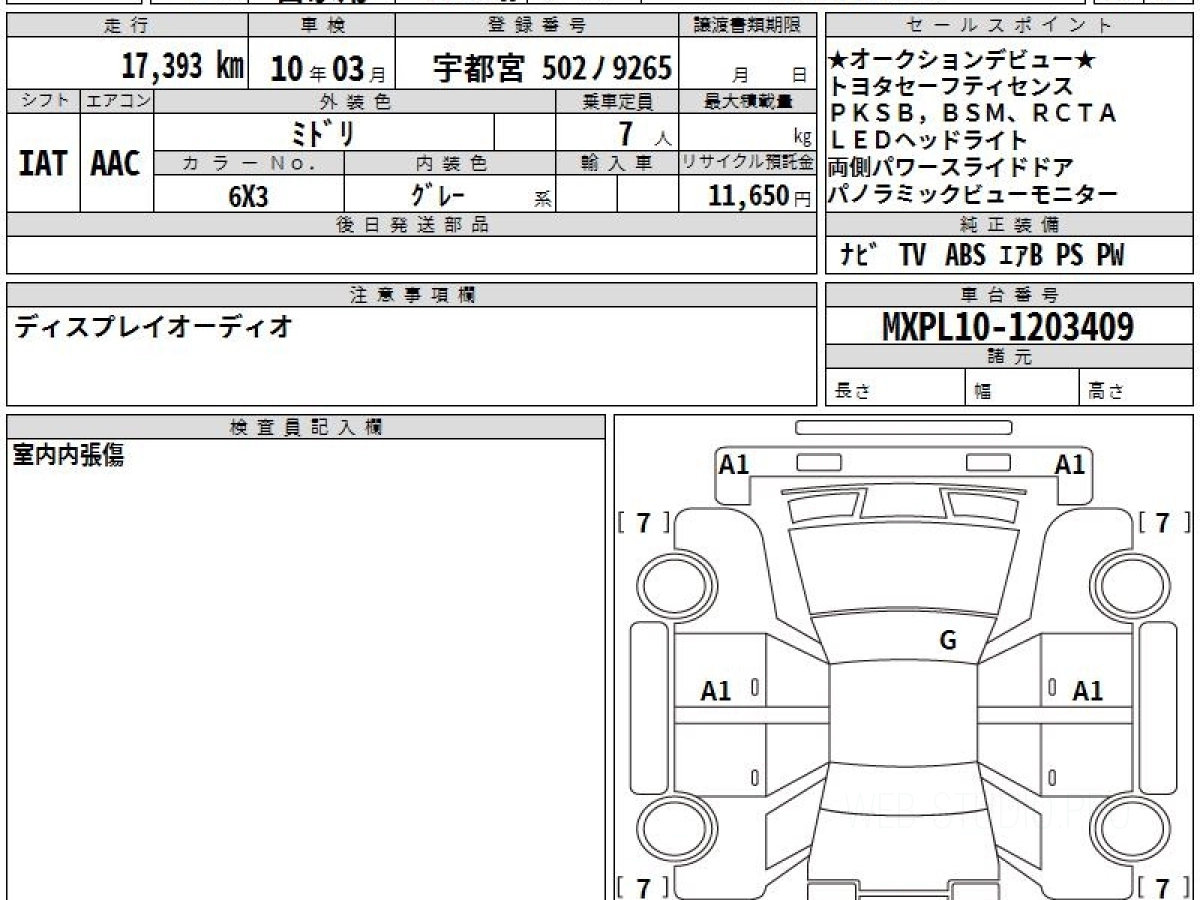Viewport: 1200px width, 900px height.
Task: Click the 検査員記入欄 header
Action: coord(306,427)
